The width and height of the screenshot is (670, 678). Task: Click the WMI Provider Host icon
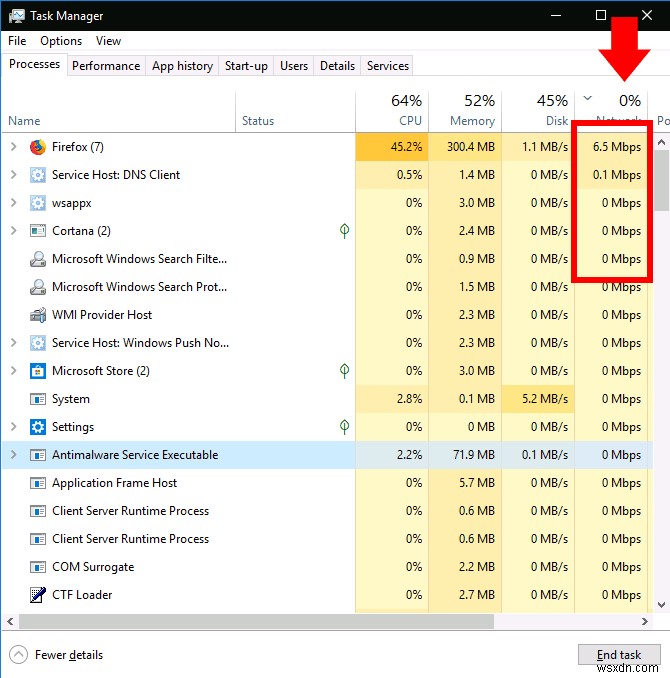pos(38,315)
